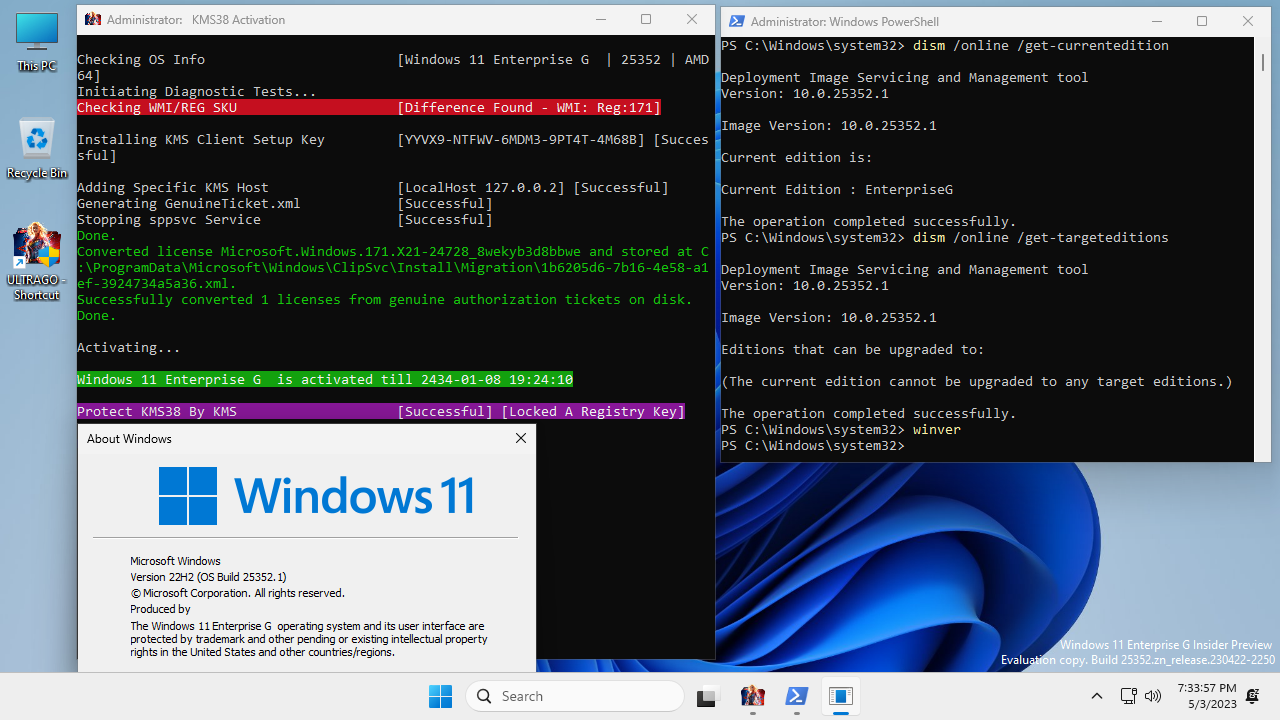Click 'Version 22H2 (OS Build 25352.1)' text
Screen dimensions: 1280x720
tap(208, 577)
